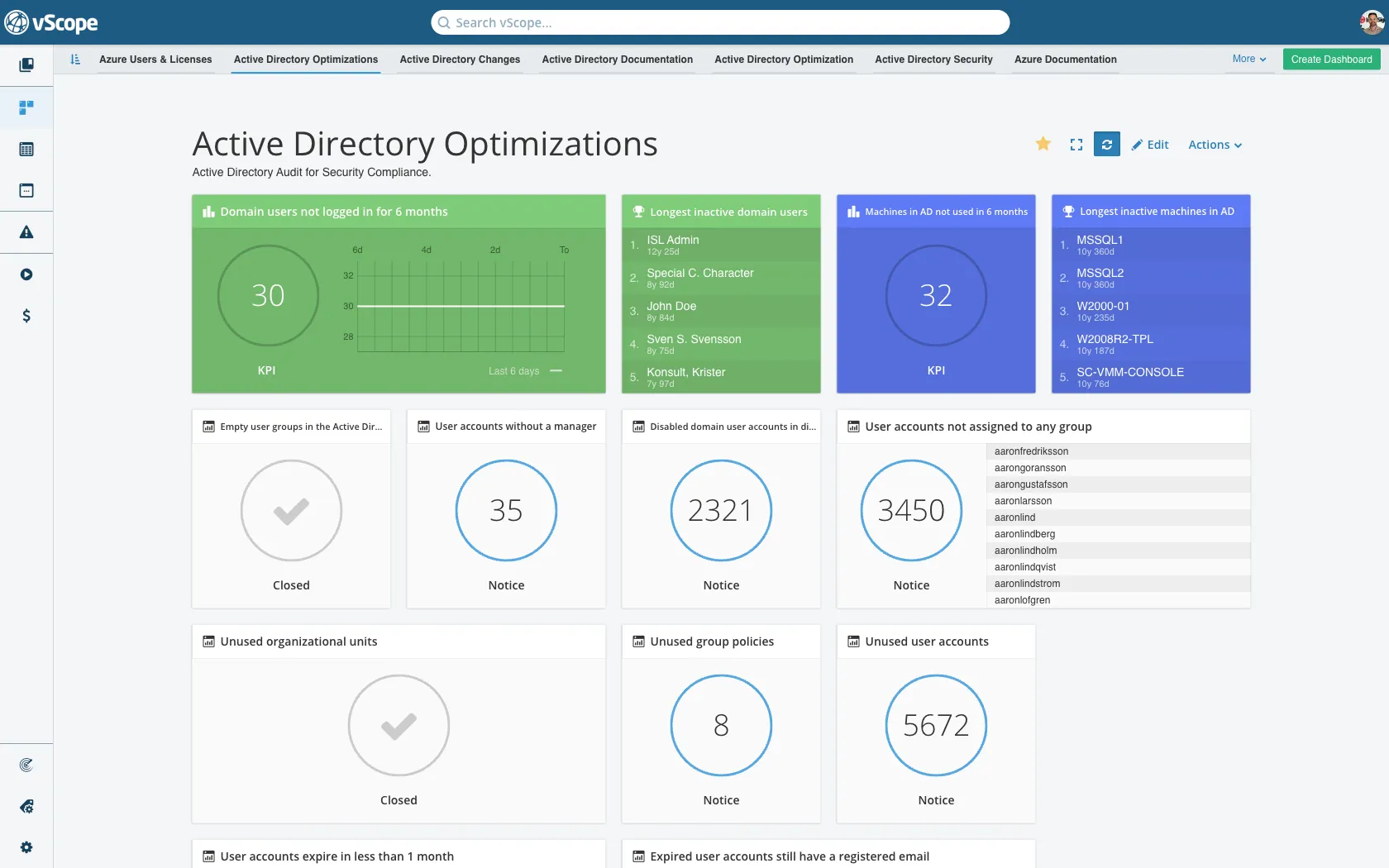Click the 8 unused group policies circle
The width and height of the screenshot is (1389, 868).
[721, 725]
